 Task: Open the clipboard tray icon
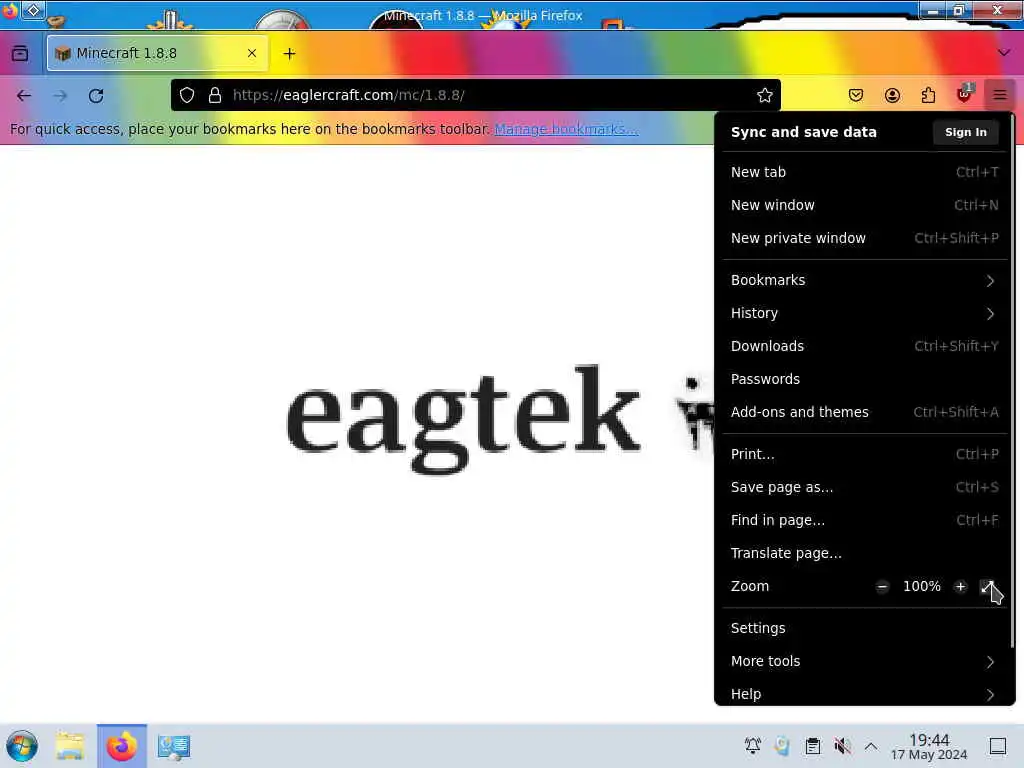tap(812, 745)
